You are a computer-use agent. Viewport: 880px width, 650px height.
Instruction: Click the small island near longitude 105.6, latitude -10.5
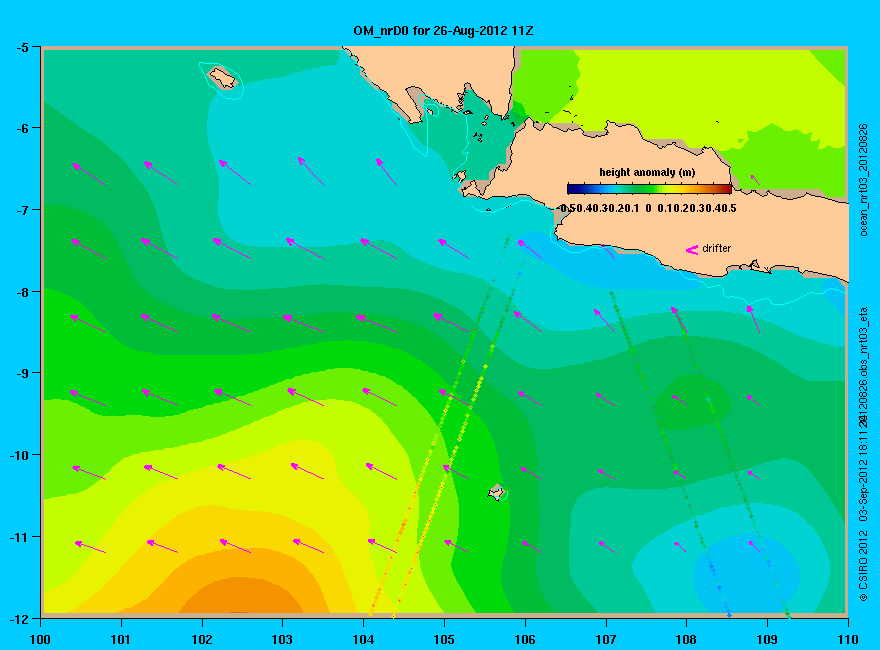click(x=496, y=492)
